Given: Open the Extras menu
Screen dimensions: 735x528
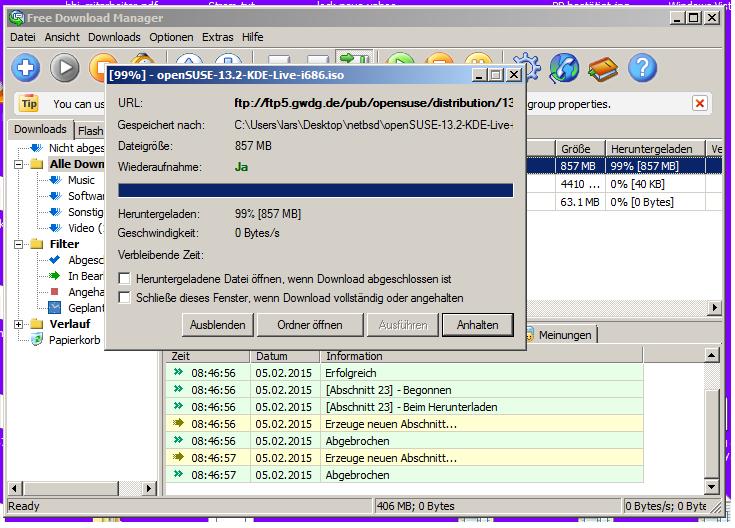Looking at the screenshot, I should (218, 37).
